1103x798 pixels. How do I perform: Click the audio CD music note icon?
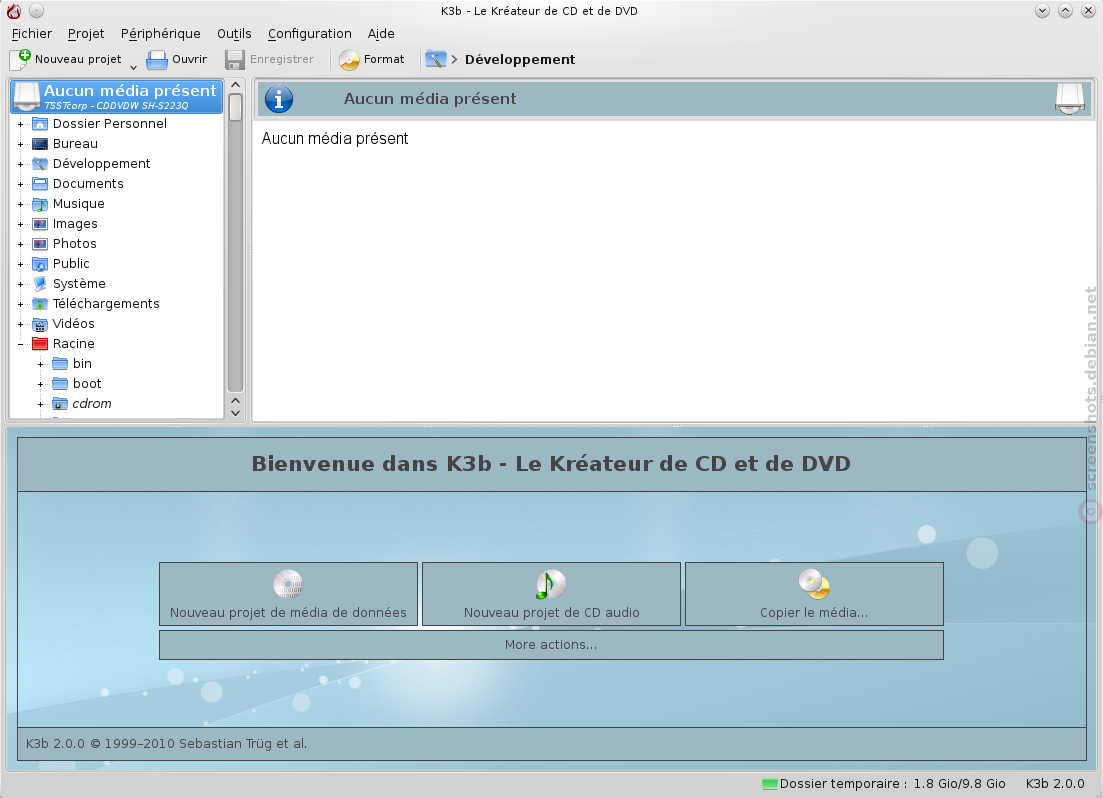coord(551,584)
